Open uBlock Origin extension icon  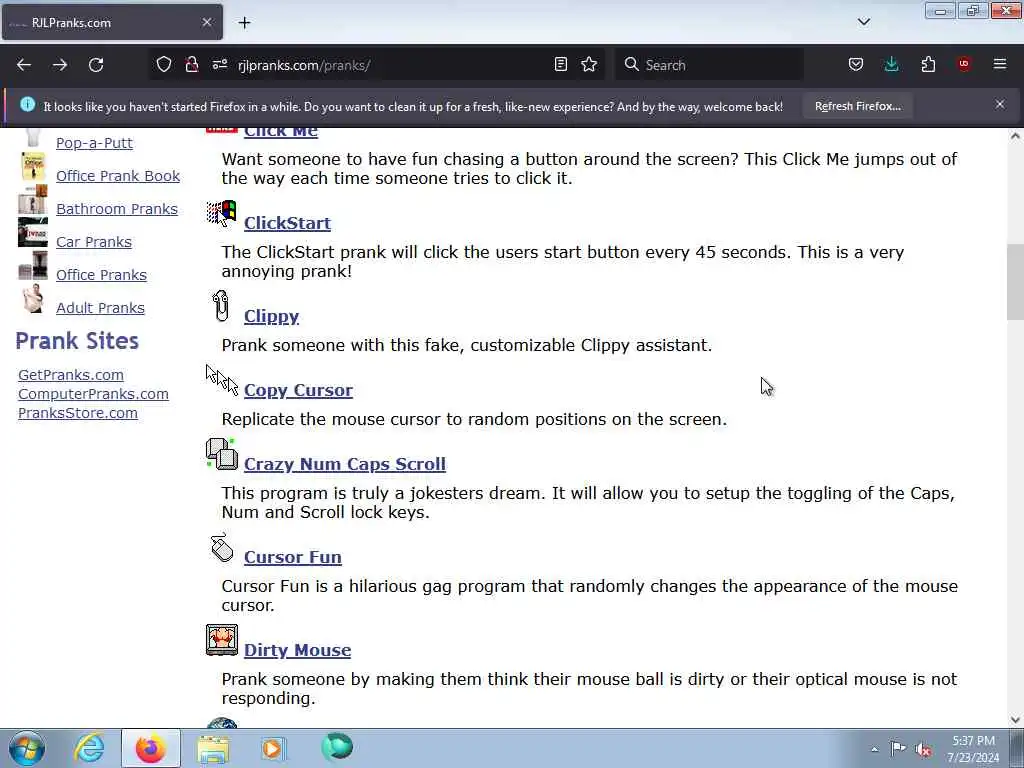click(x=964, y=64)
